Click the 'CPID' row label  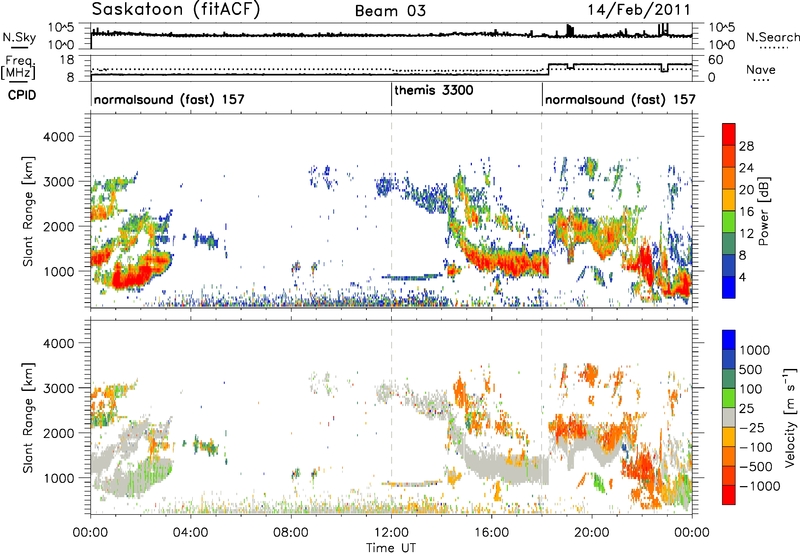point(22,95)
